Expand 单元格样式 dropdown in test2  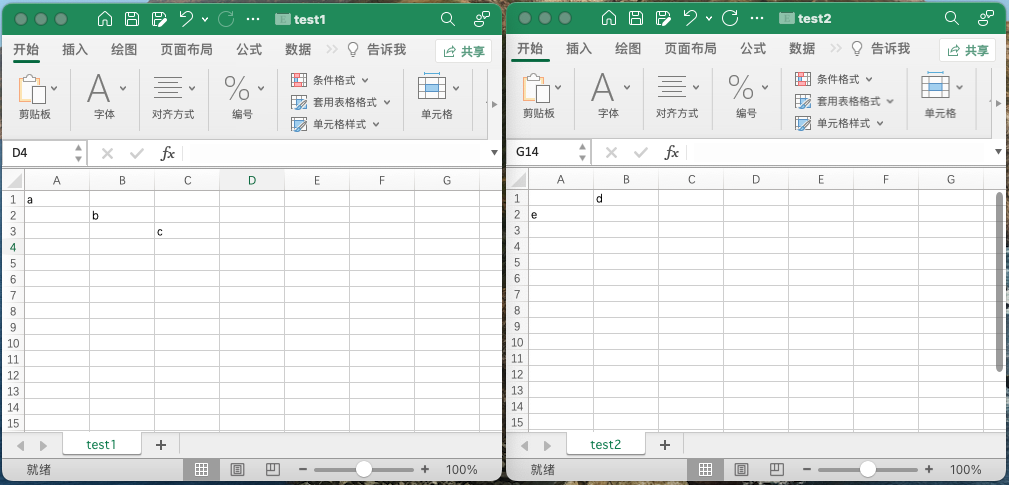point(880,124)
